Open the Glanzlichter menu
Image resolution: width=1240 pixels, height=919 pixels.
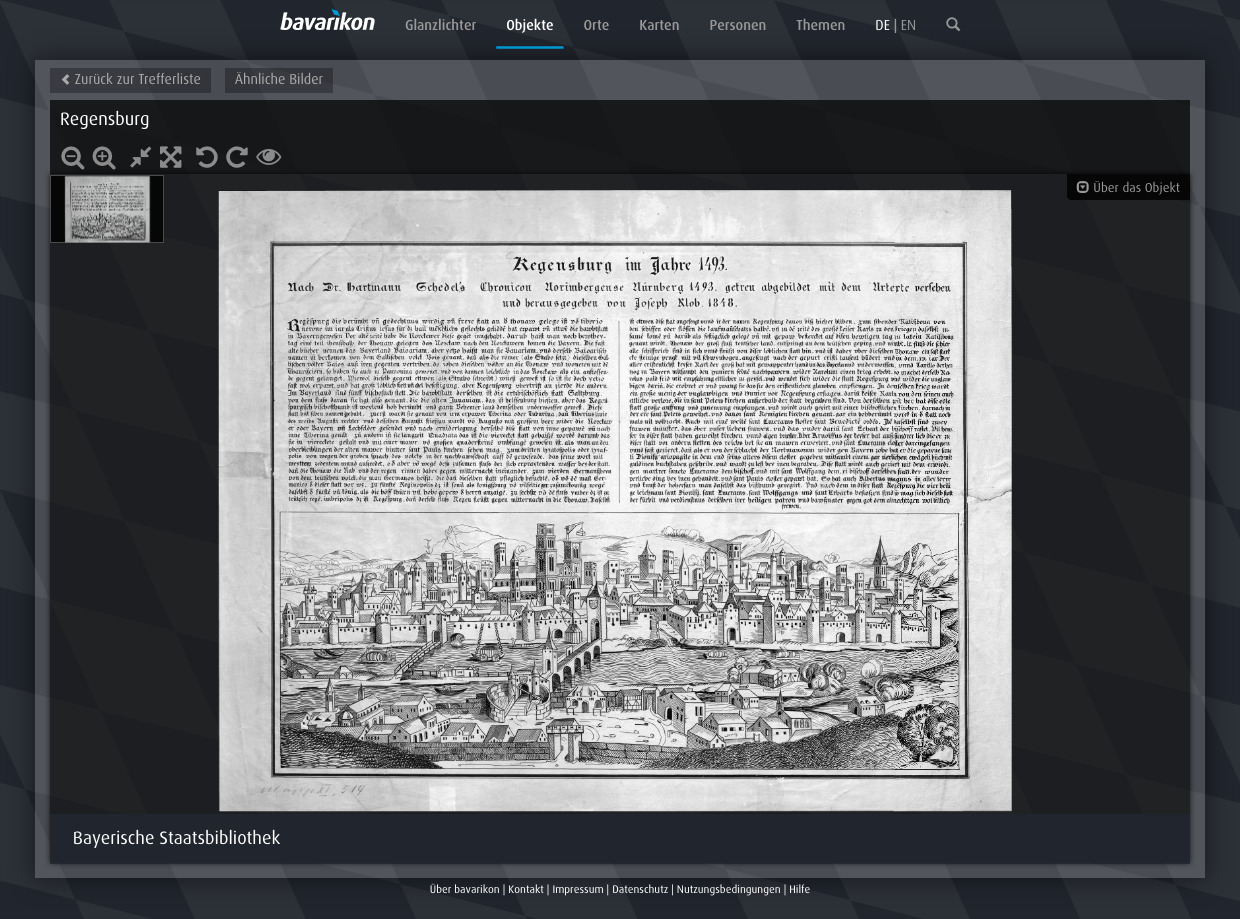click(440, 26)
